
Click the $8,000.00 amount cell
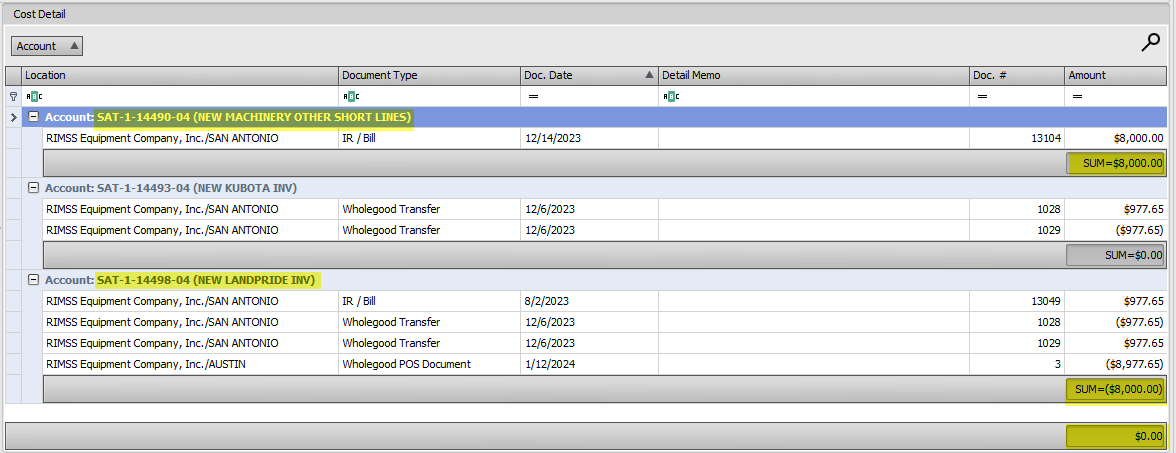coord(1116,138)
